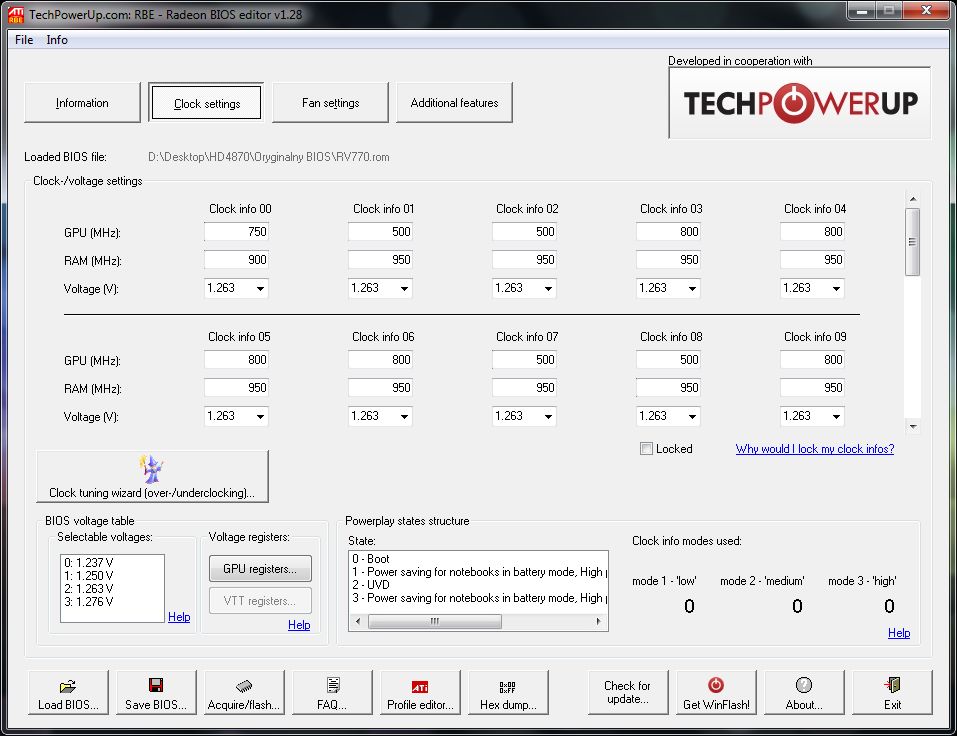Open the ATI Profile editor icon
Screen dimensions: 957x736
(420, 687)
